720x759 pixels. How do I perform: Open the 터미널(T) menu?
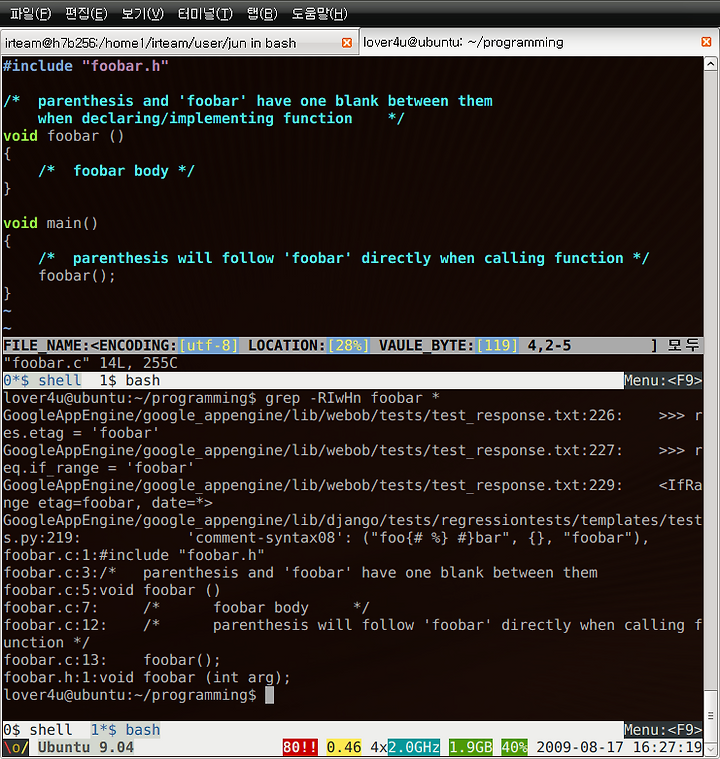[x=205, y=14]
